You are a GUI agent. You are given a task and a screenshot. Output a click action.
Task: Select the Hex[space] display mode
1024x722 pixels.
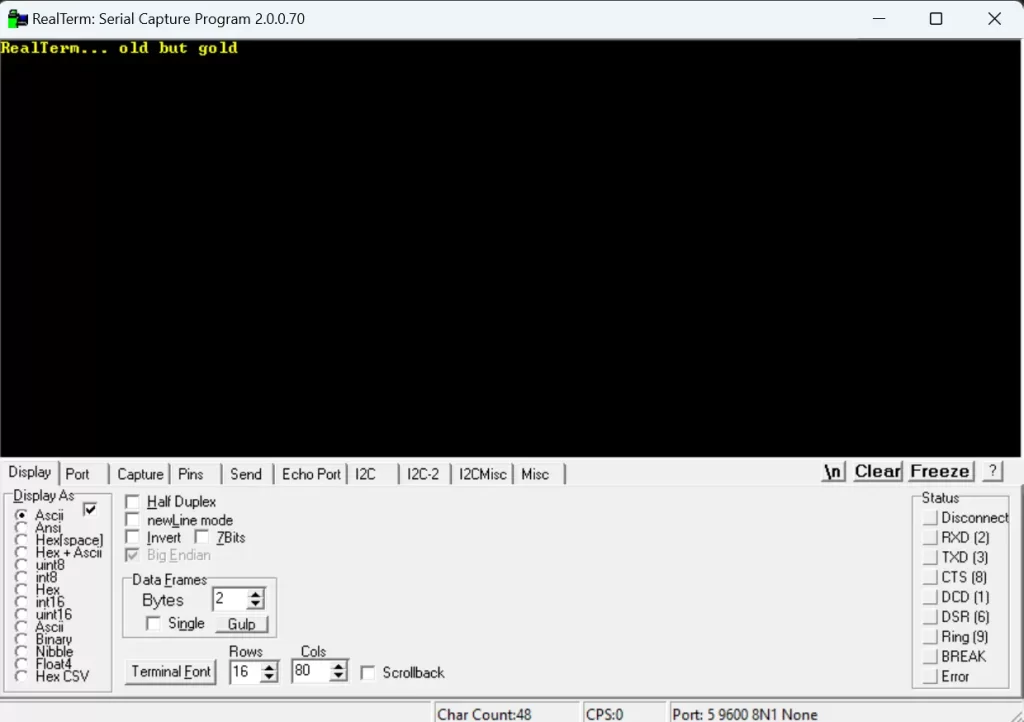(x=22, y=540)
